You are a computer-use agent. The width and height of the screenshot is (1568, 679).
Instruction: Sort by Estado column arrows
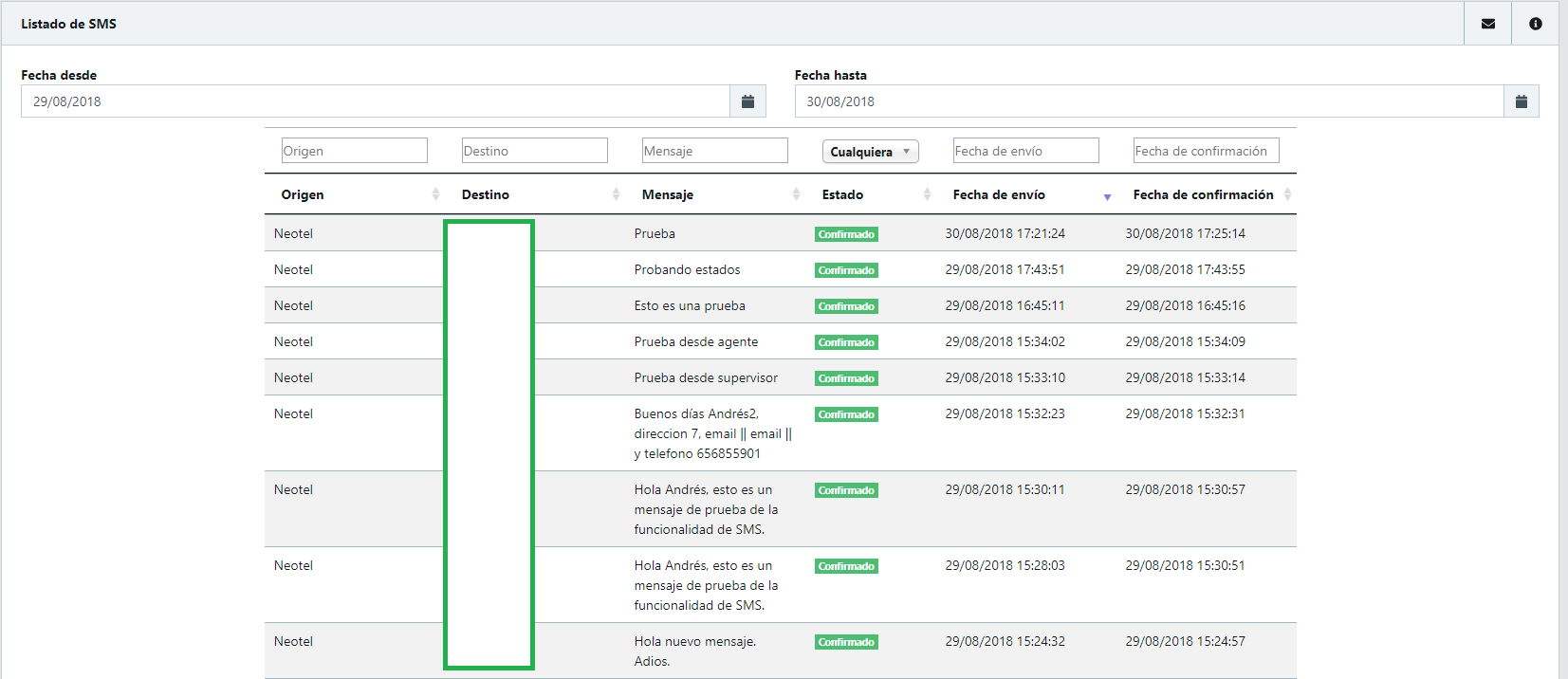point(927,194)
